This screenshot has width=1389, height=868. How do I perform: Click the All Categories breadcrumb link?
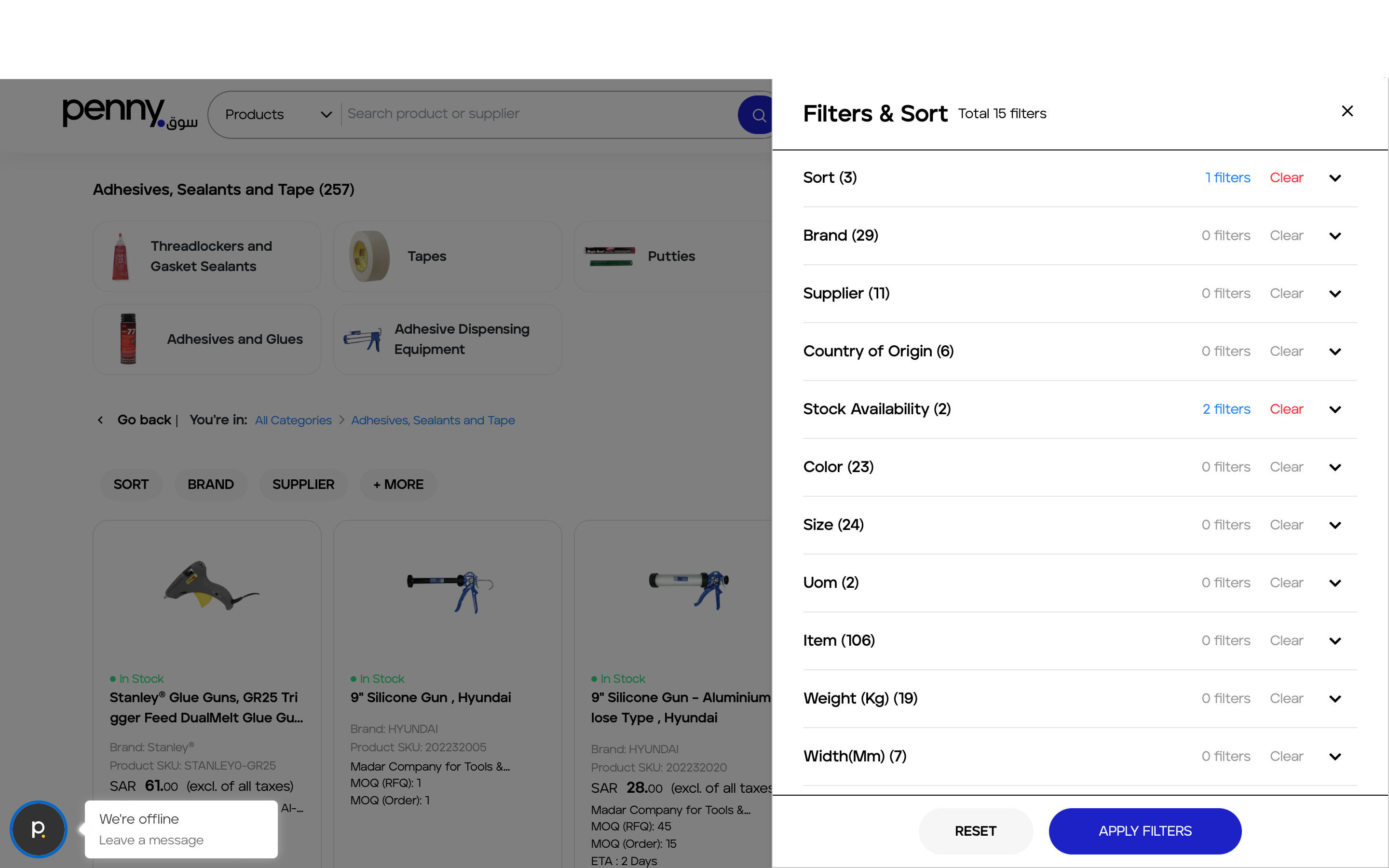(x=293, y=420)
